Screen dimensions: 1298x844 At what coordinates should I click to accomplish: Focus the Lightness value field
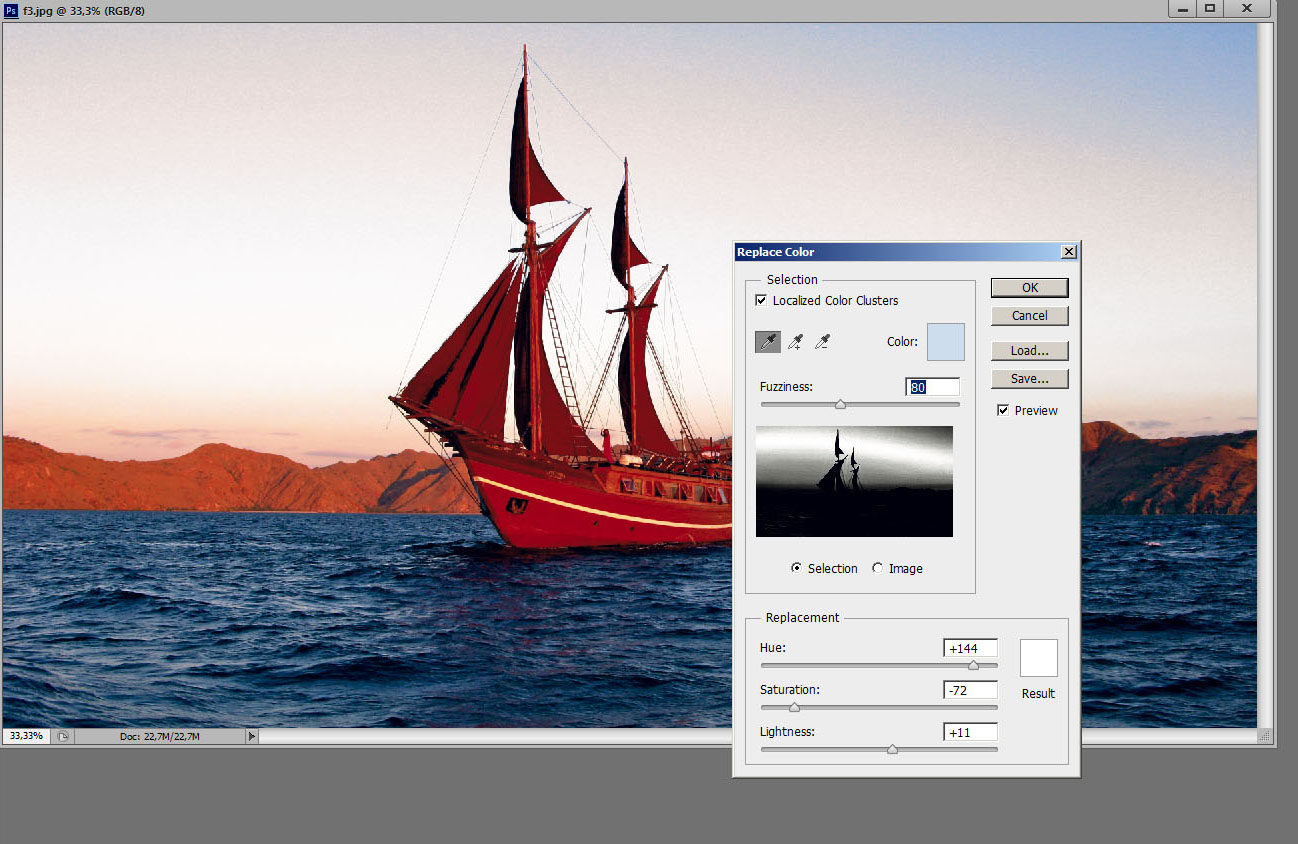pos(970,732)
